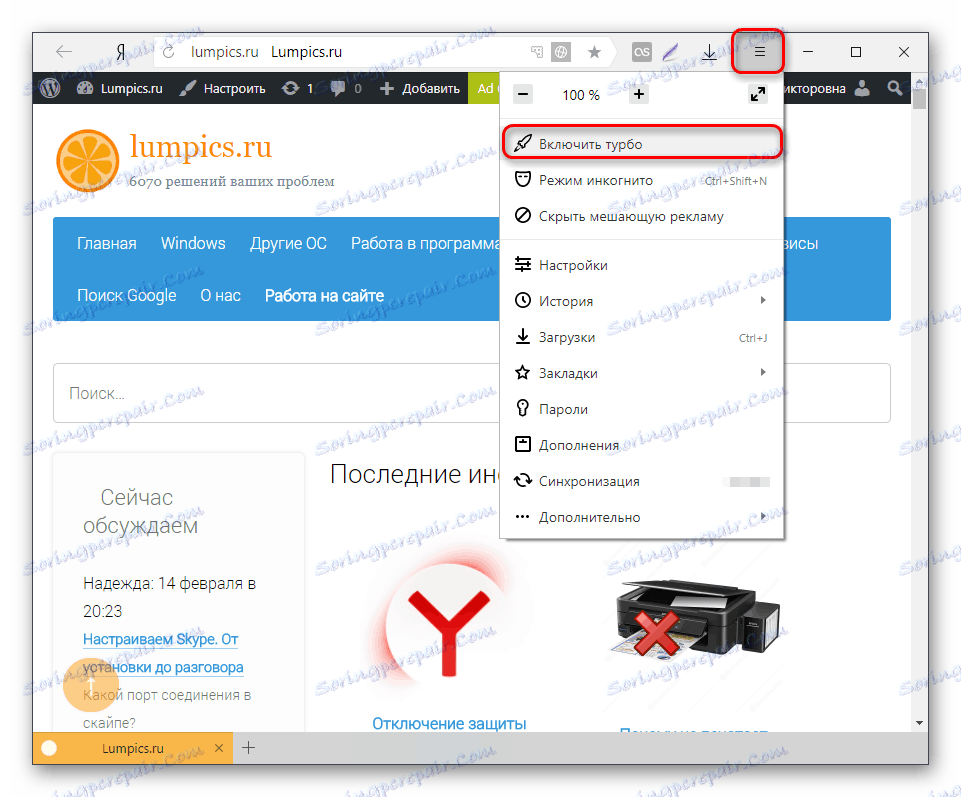Open "Пароли" menu entry
The width and height of the screenshot is (961, 797).
(642, 409)
